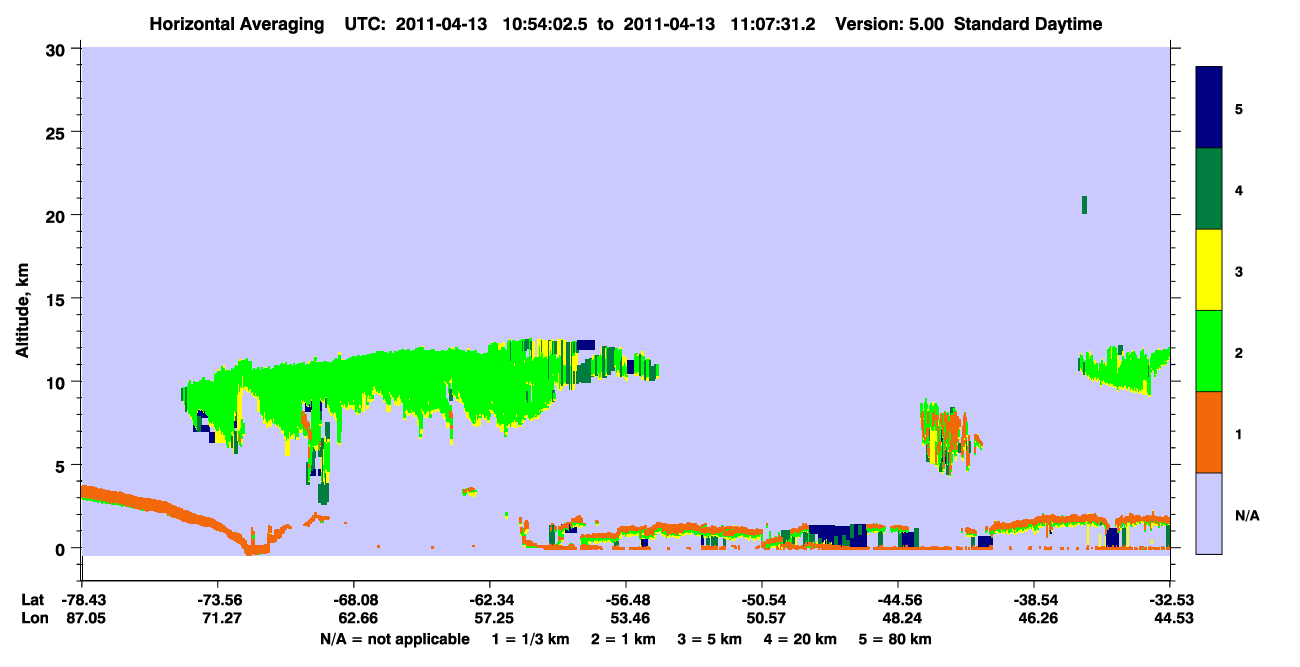Click the latitude value -73.56

tap(217, 600)
